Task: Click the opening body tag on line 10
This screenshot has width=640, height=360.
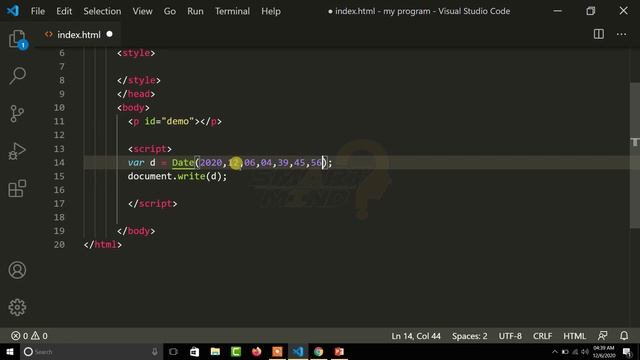Action: tap(133, 108)
